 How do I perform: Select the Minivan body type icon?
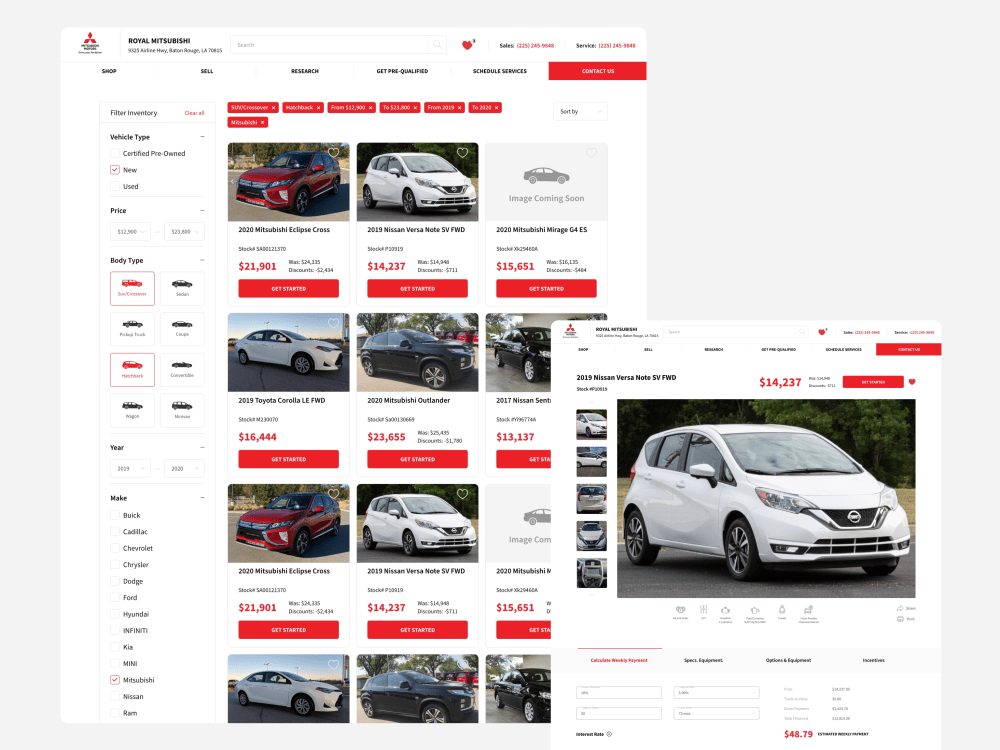182,410
